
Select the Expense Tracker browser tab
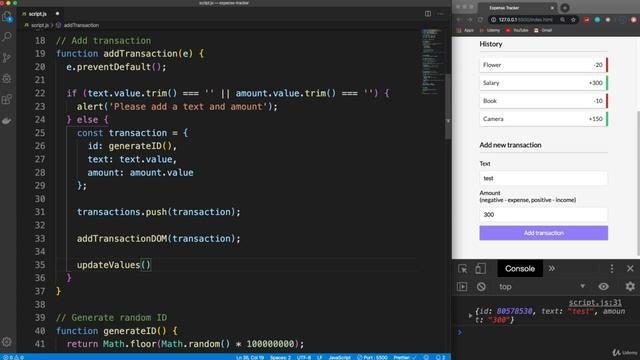click(518, 8)
